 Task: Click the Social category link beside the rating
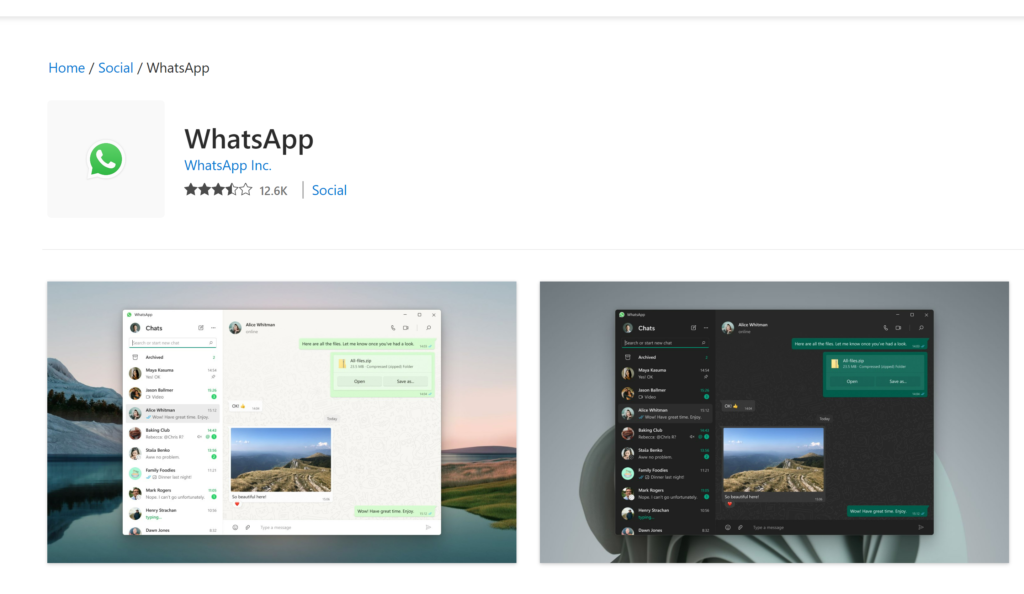(x=329, y=190)
